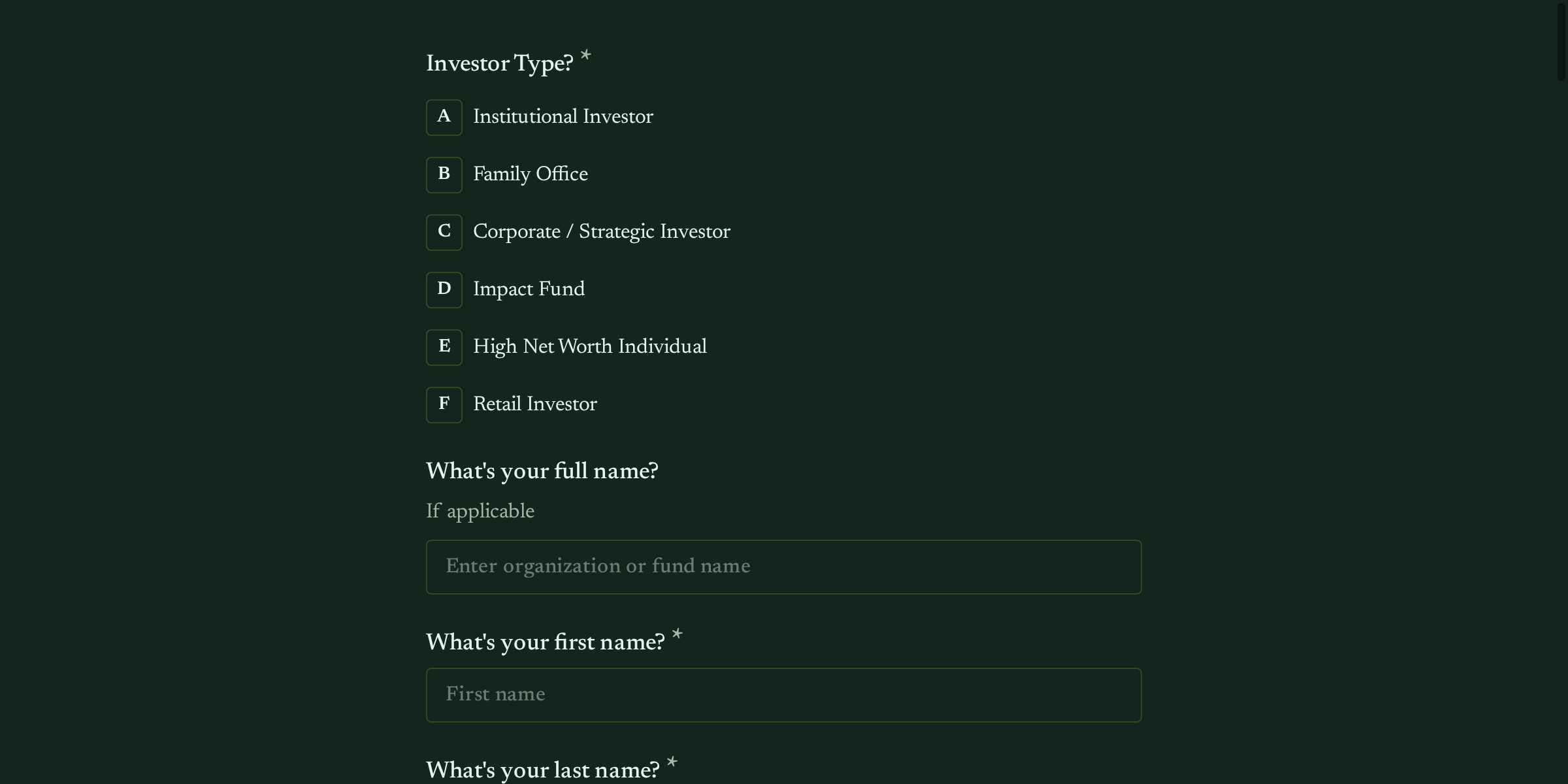Click the "If applicable" helper text

480,512
